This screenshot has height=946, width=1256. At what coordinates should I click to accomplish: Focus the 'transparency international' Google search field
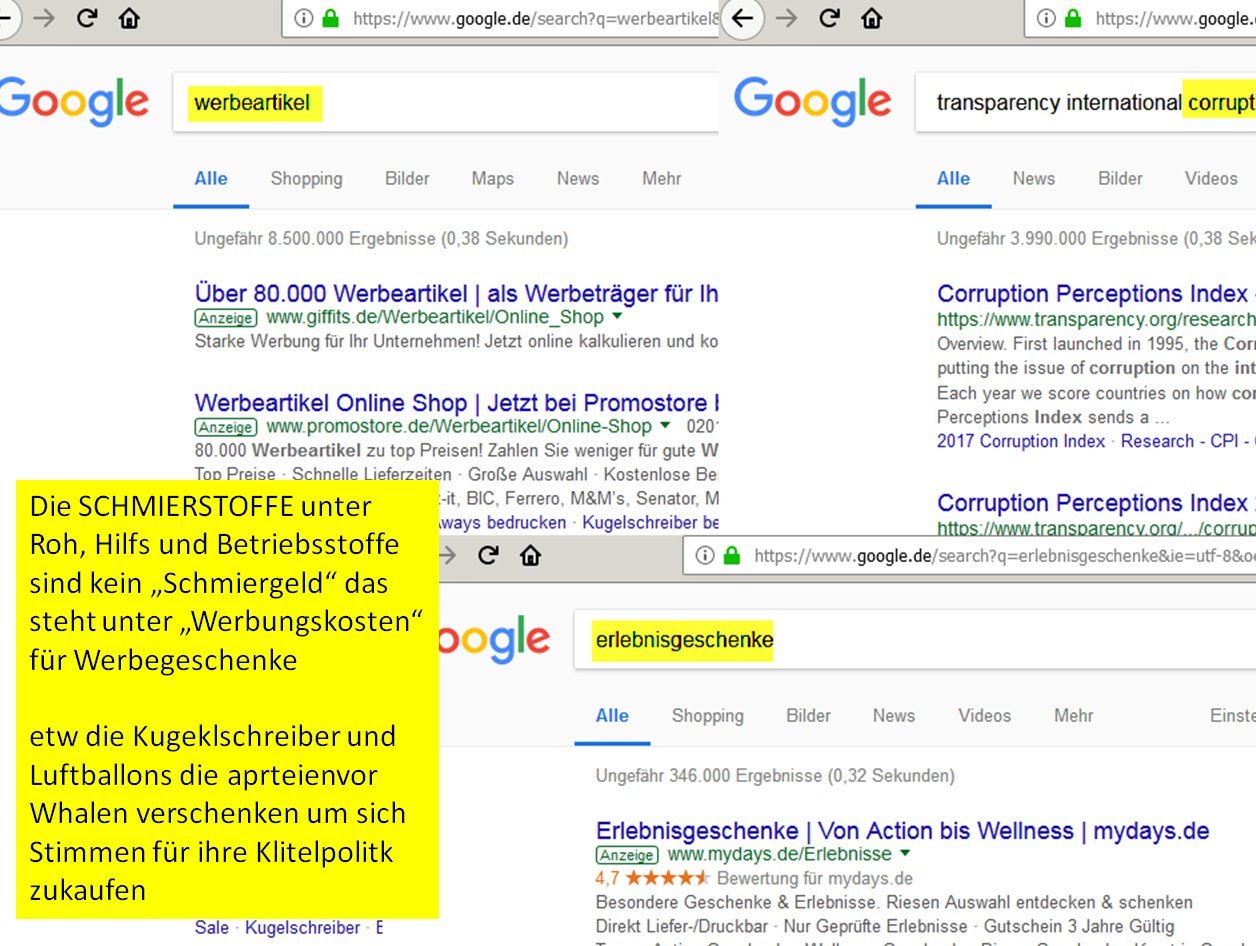pos(1086,102)
